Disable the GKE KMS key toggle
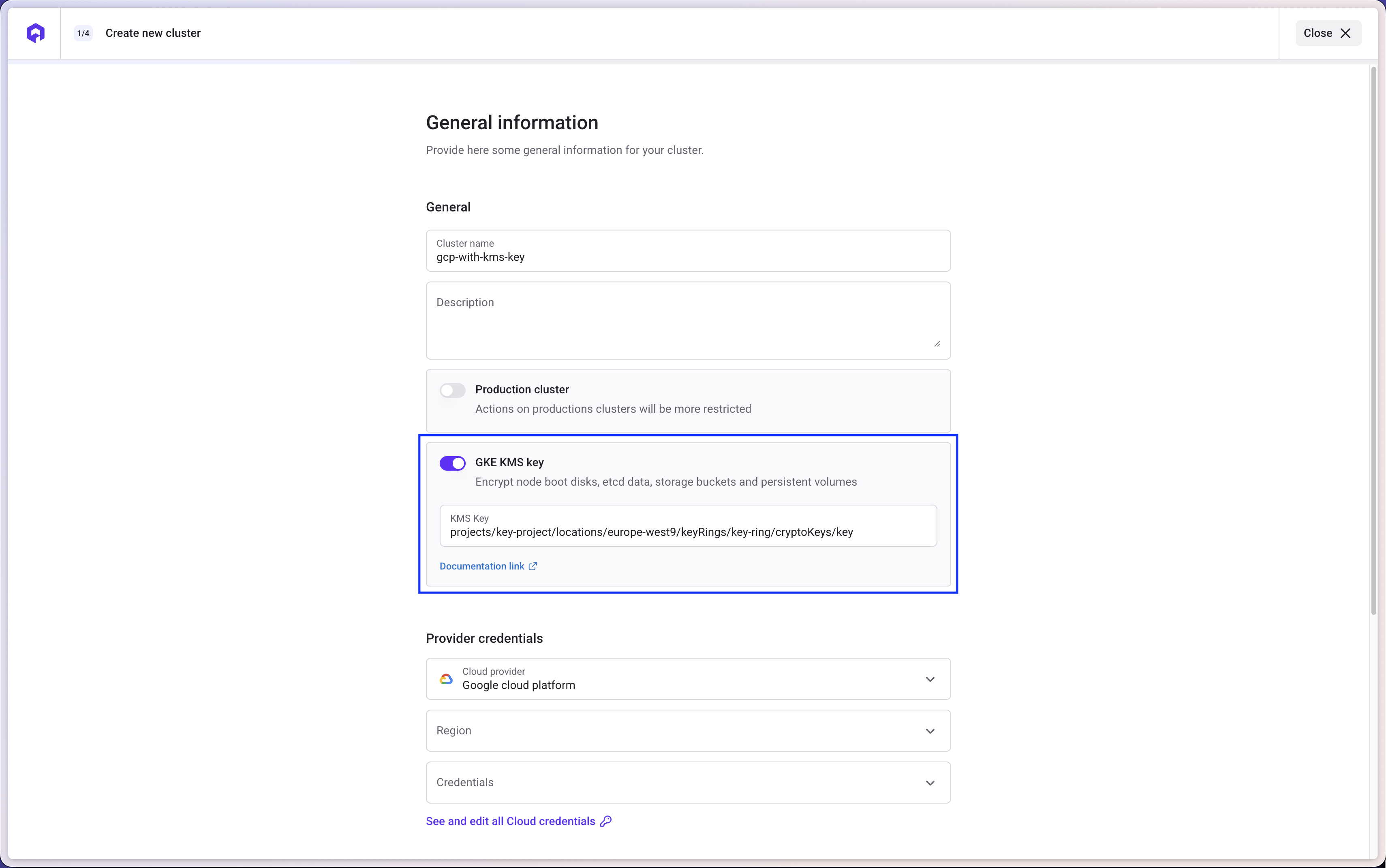This screenshot has width=1386, height=868. pos(452,463)
